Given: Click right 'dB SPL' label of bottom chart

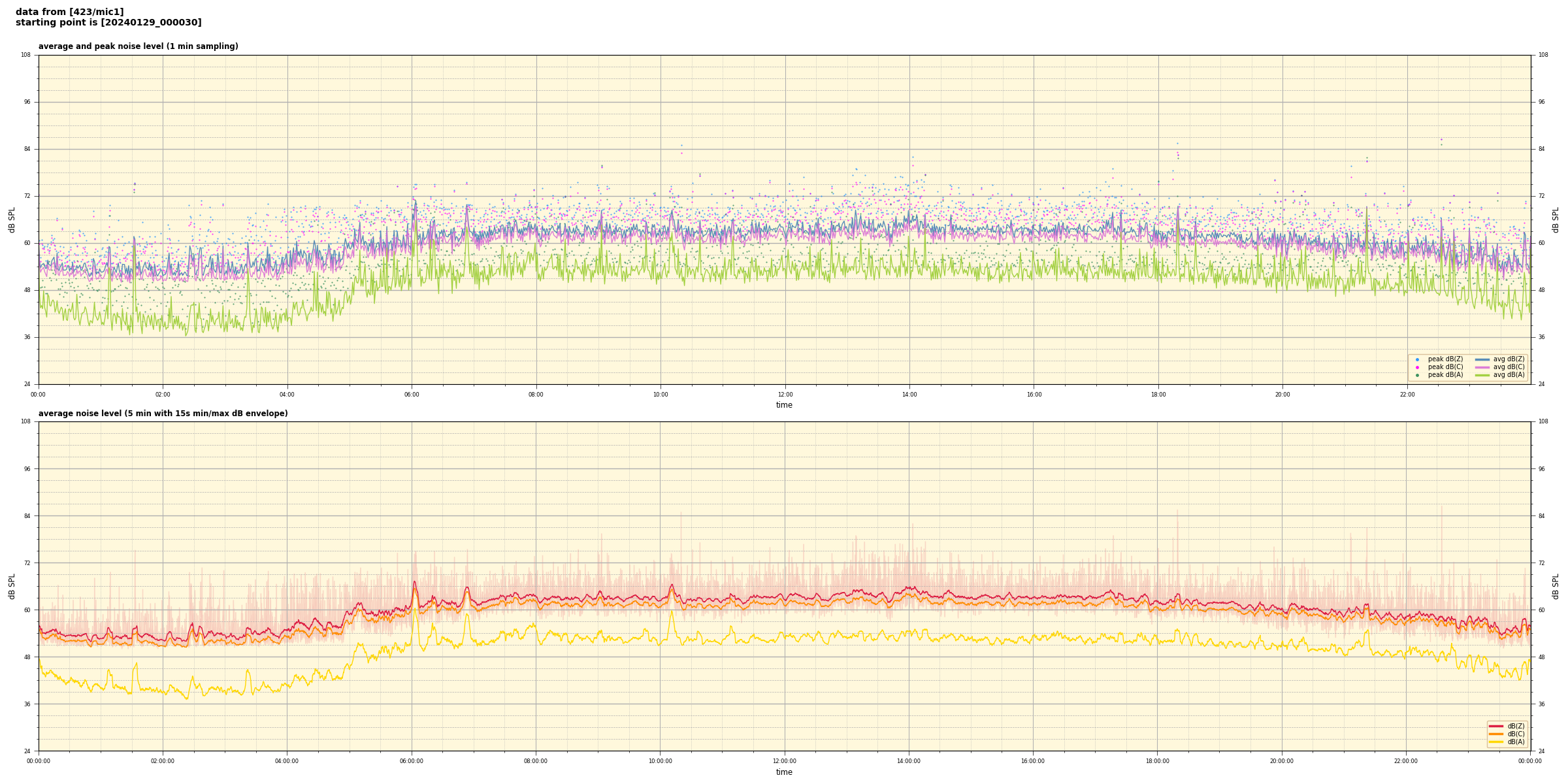Looking at the screenshot, I should pos(1556,586).
